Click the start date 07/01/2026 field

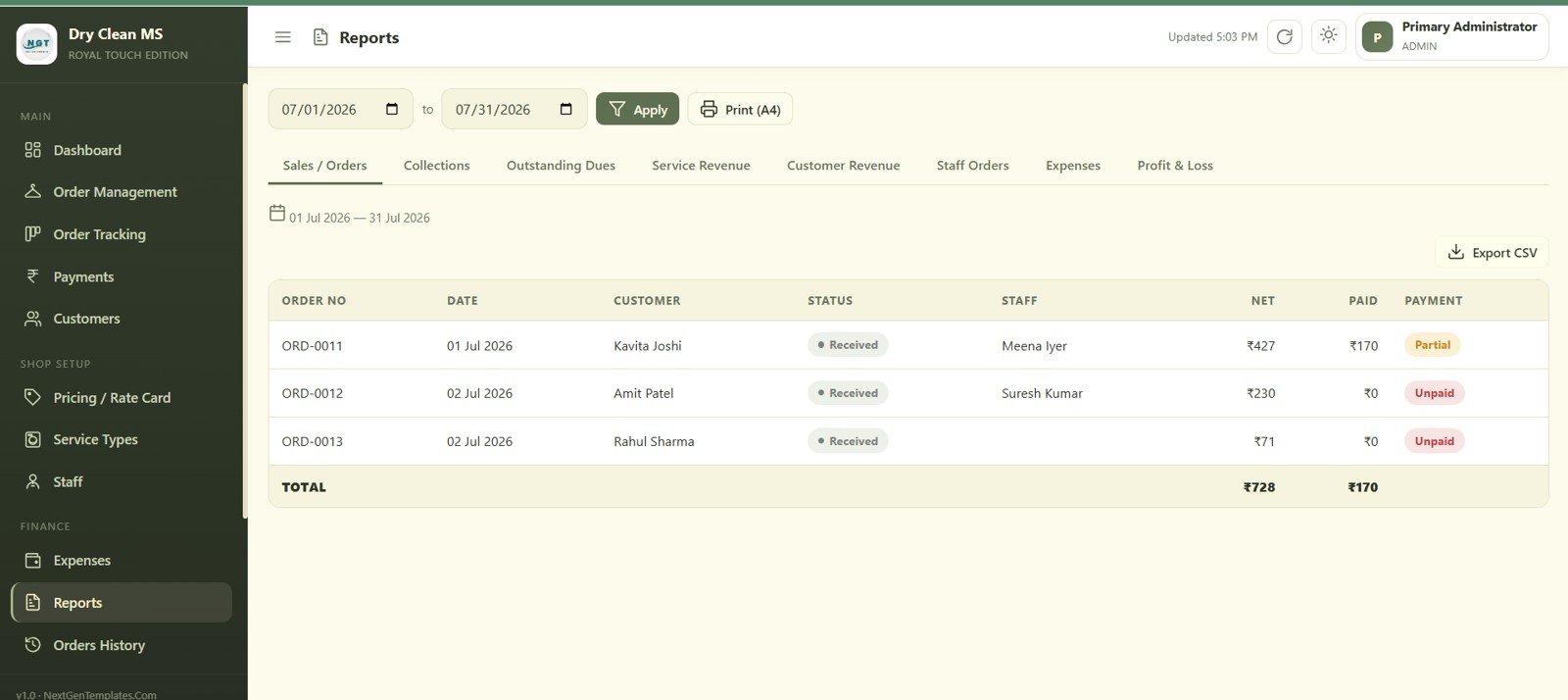[340, 109]
